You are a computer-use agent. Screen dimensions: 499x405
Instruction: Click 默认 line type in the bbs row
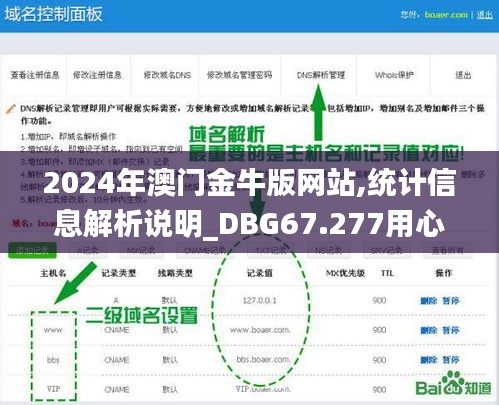click(x=170, y=360)
